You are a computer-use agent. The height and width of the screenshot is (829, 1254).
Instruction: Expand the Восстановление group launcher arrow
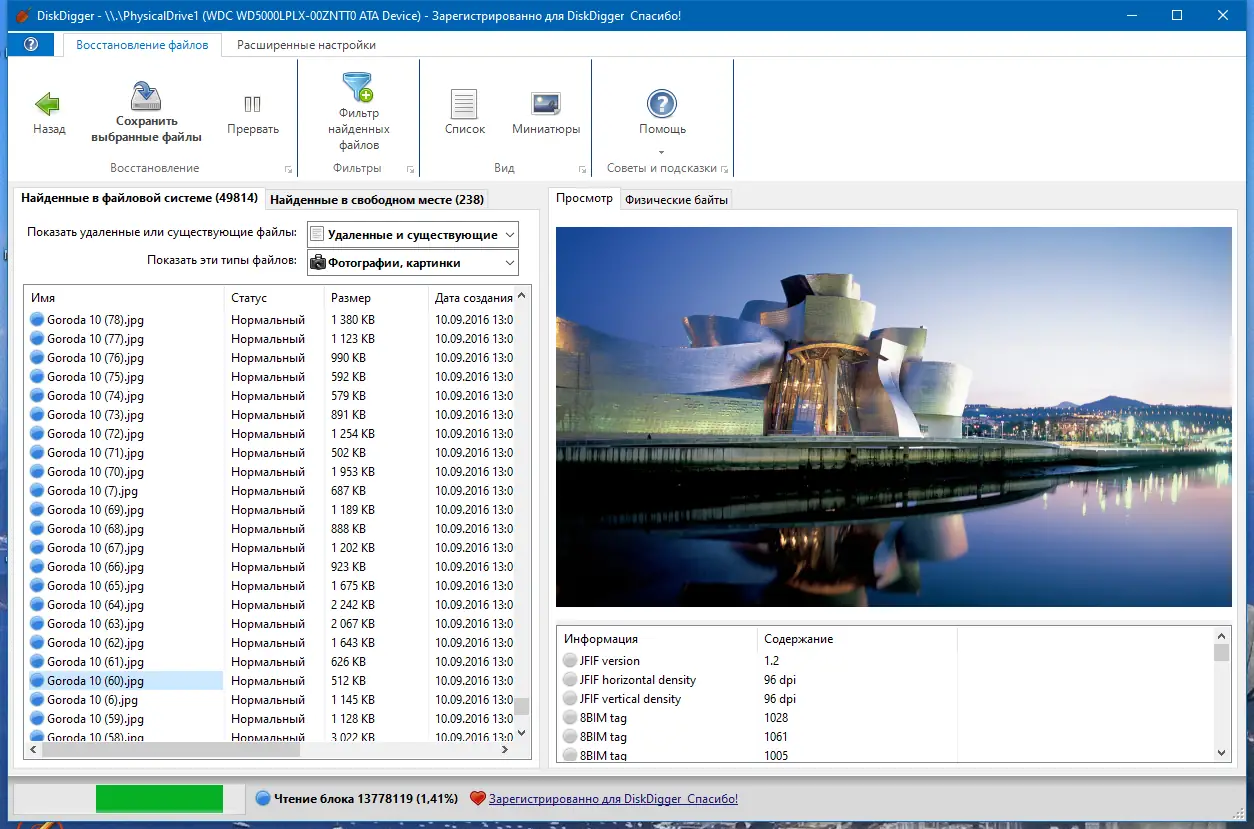click(288, 169)
